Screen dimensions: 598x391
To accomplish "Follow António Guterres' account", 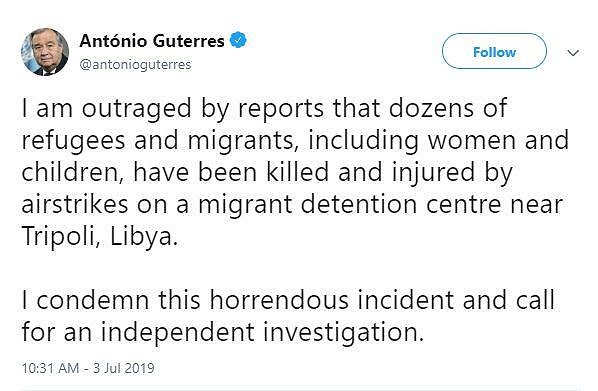I will [x=494, y=51].
